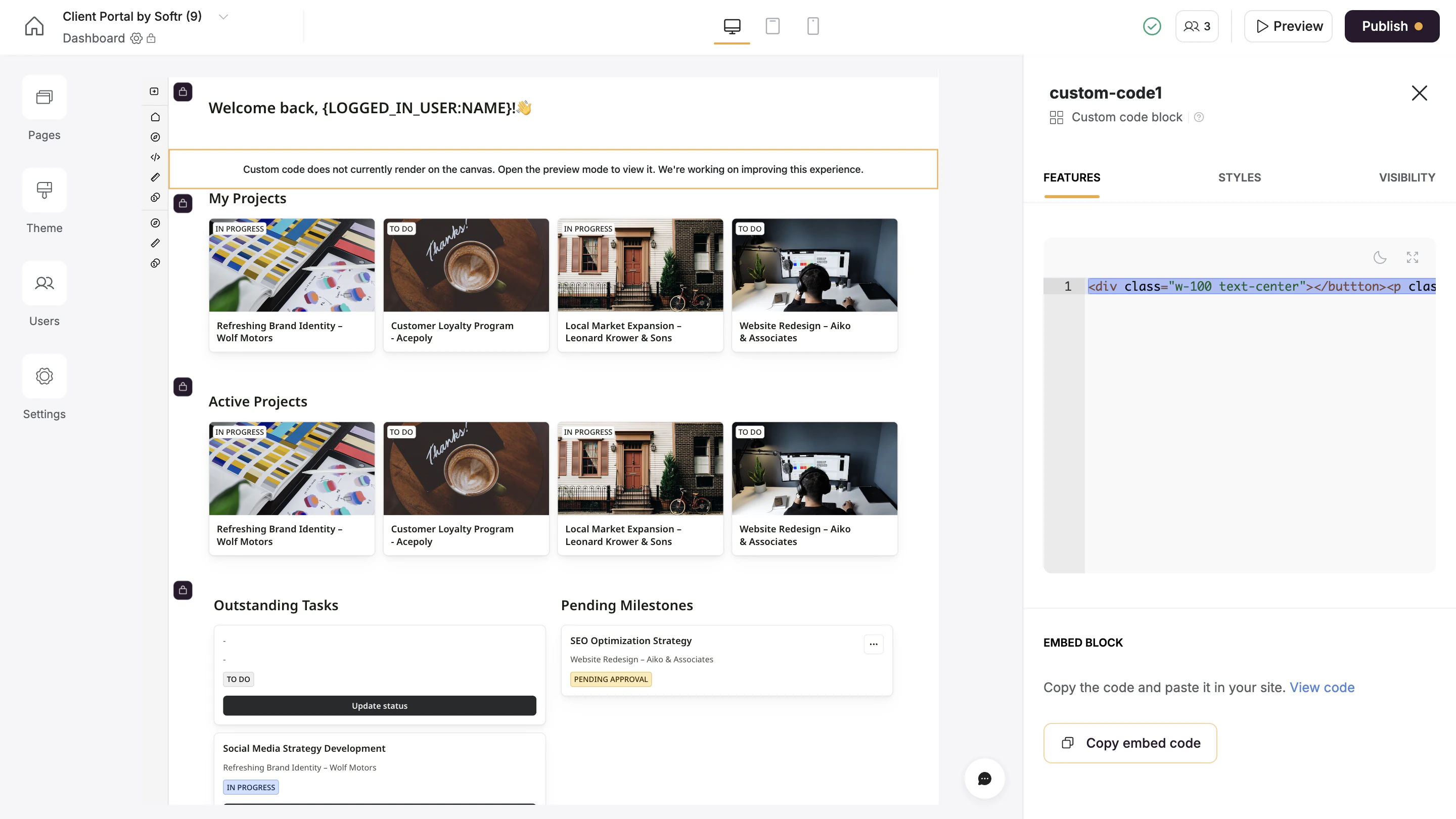Click the Website Redesign thumbnail under My Projects
Screen dimensions: 1456x819
(x=814, y=265)
